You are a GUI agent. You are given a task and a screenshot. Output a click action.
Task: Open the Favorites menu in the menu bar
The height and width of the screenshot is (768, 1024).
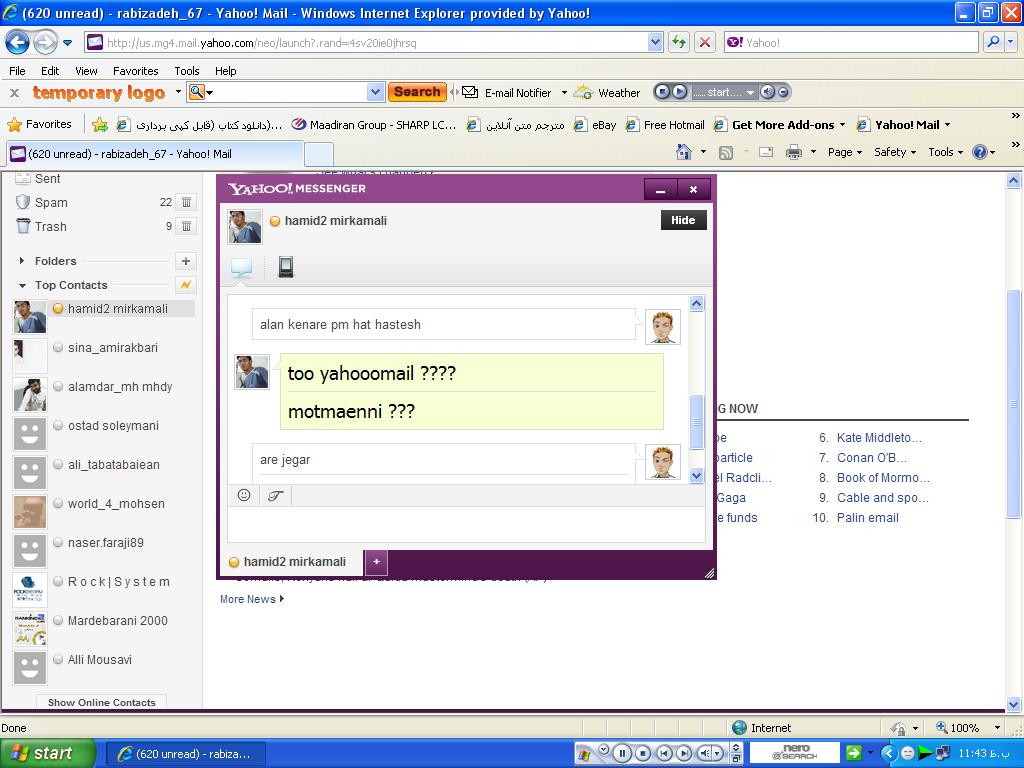tap(136, 71)
